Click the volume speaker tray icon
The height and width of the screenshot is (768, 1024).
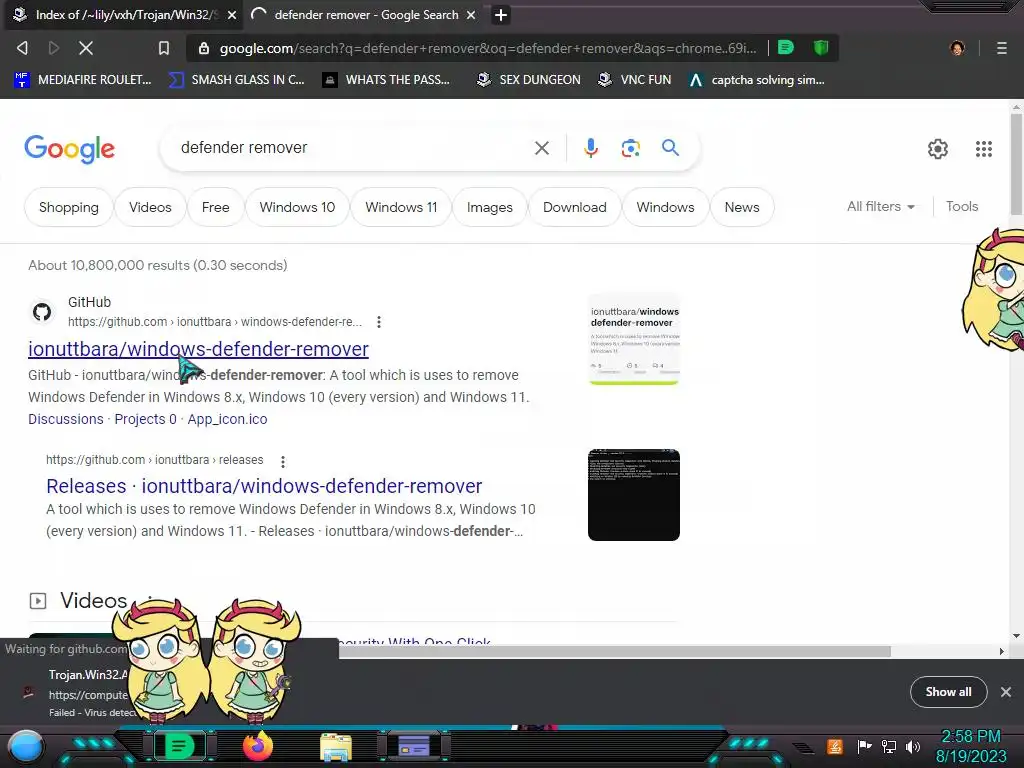click(x=913, y=746)
